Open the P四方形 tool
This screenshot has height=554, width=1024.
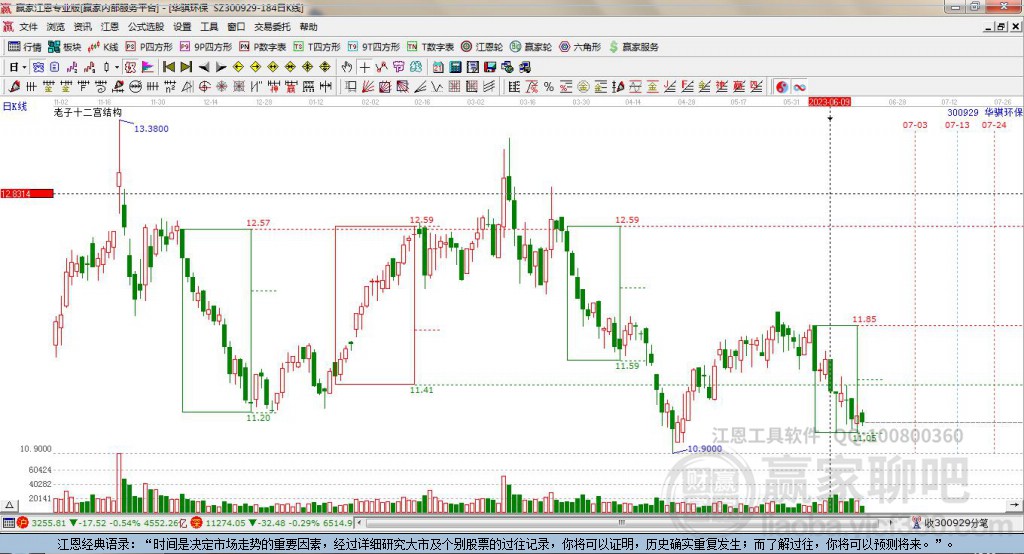(149, 47)
